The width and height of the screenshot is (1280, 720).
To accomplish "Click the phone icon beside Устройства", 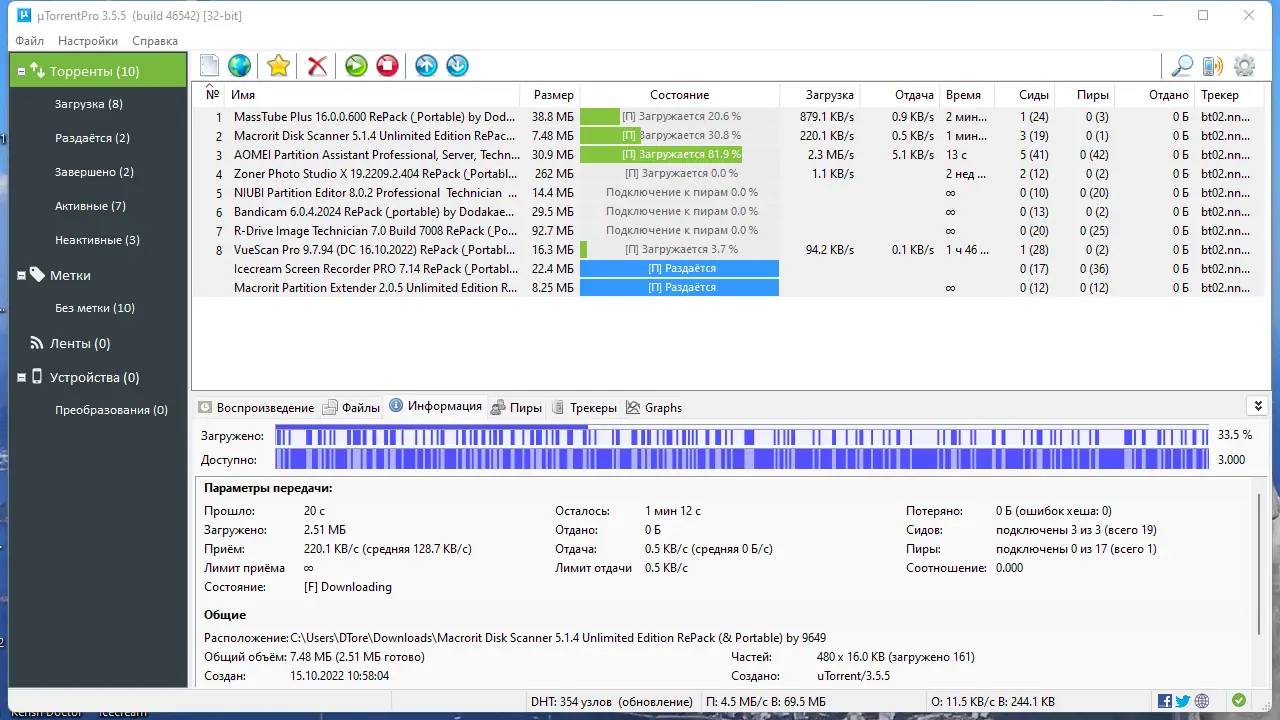I will [x=38, y=377].
